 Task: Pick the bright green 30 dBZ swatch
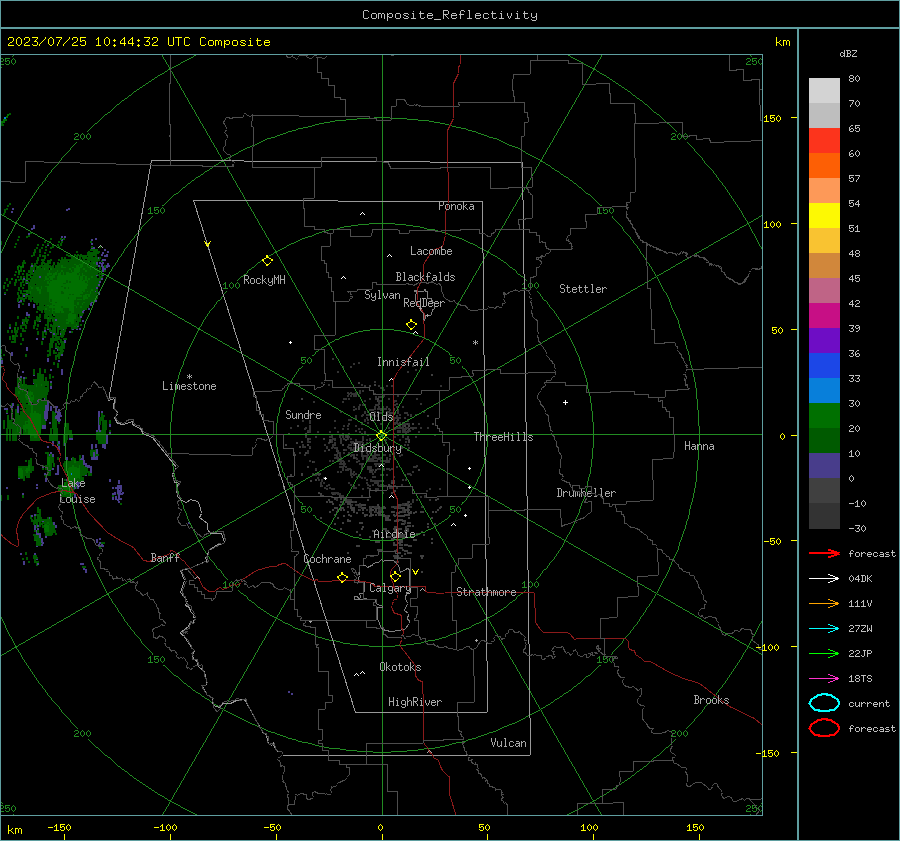[824, 415]
